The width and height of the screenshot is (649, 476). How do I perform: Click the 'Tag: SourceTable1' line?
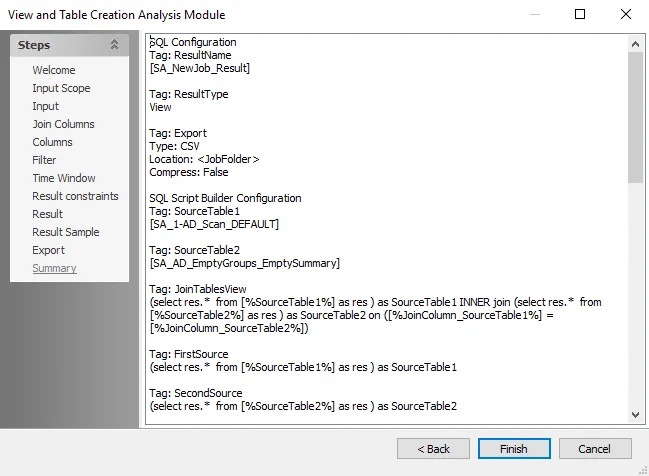(195, 211)
